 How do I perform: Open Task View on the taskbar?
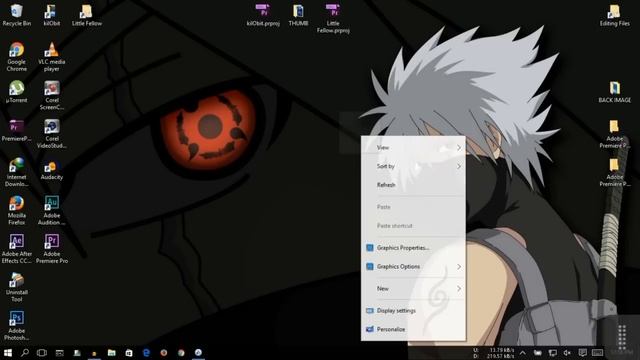(x=42, y=353)
